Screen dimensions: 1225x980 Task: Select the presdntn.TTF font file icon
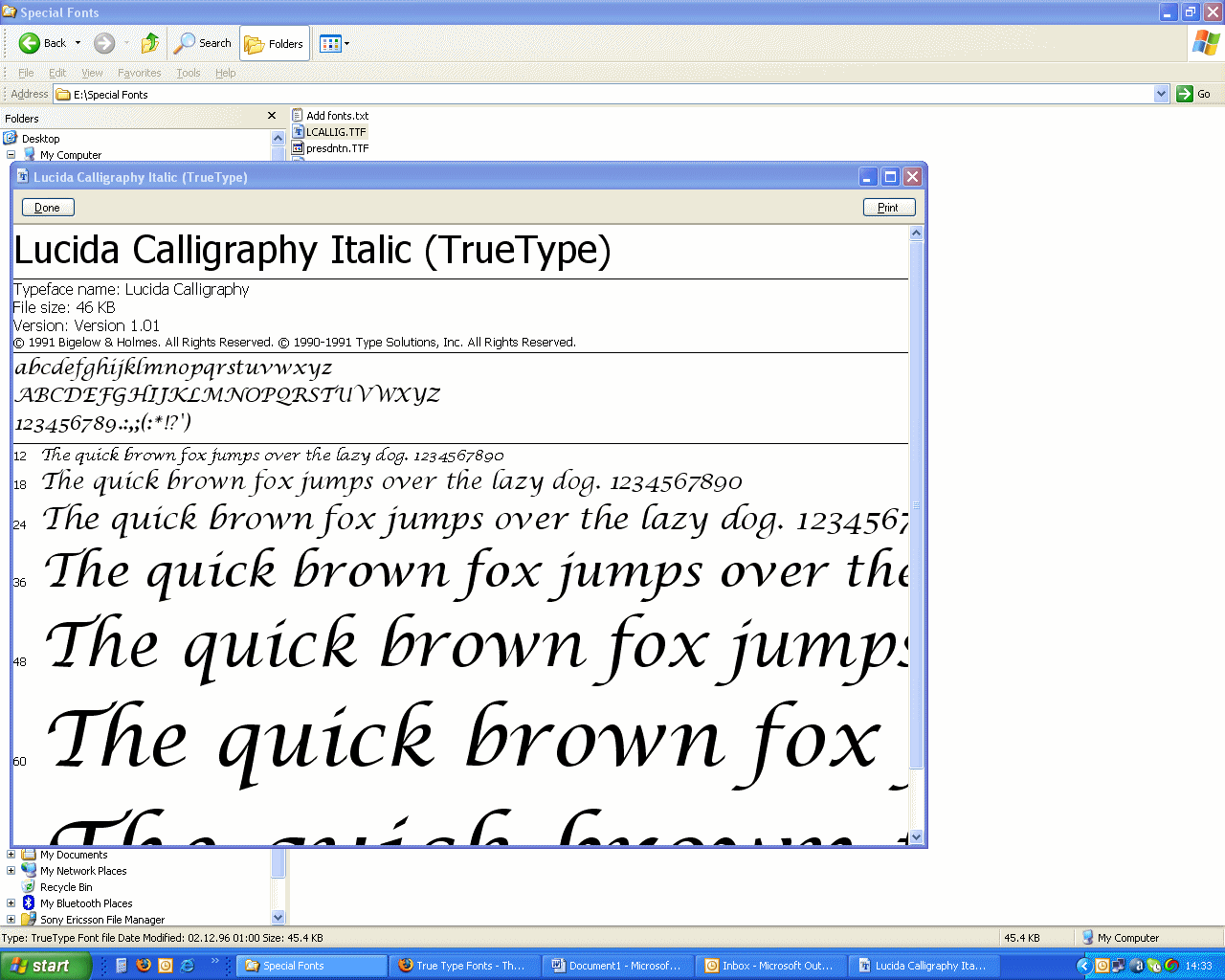[x=298, y=148]
